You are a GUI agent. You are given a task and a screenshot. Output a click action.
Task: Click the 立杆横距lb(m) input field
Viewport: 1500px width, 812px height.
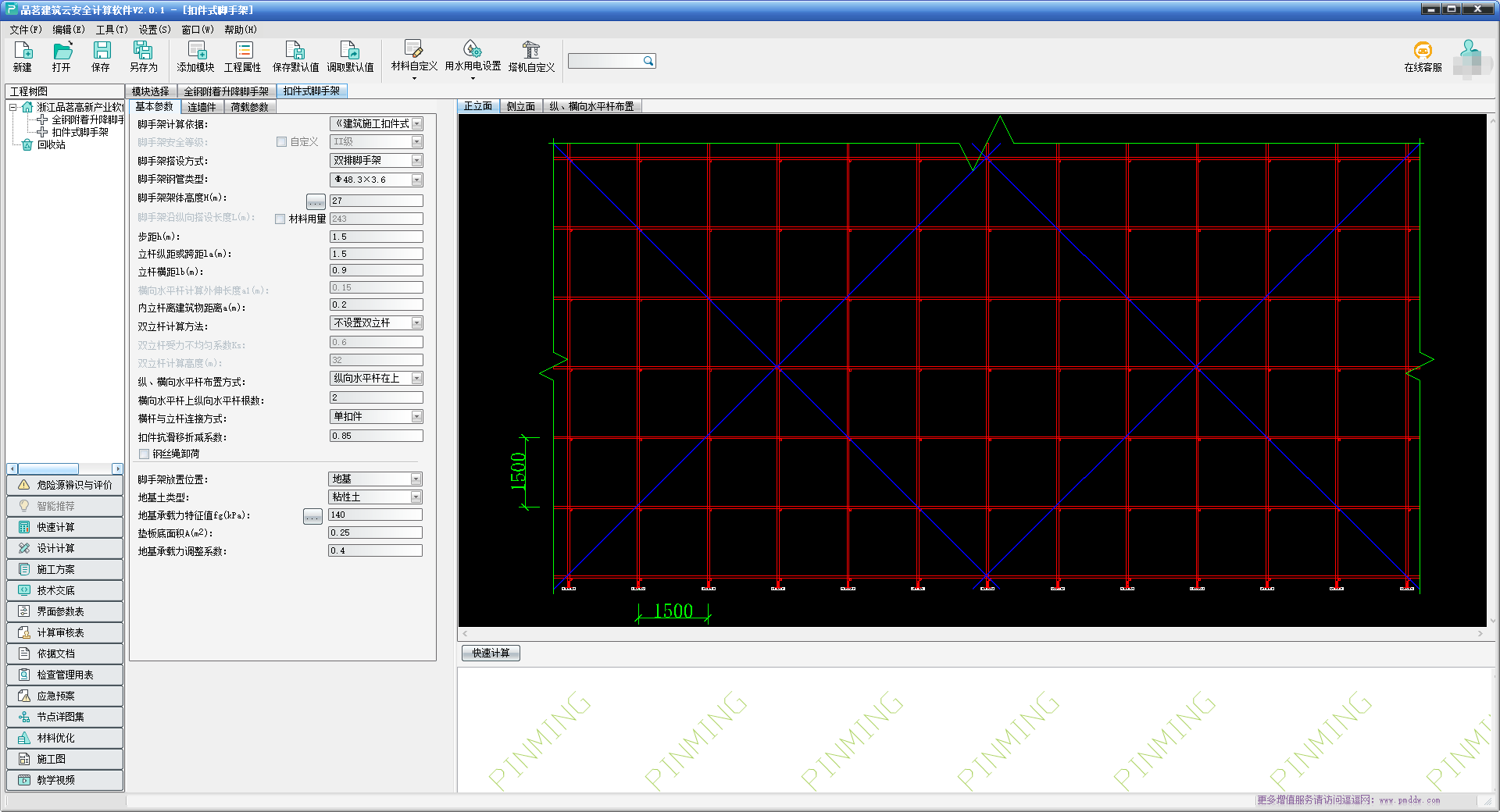376,270
